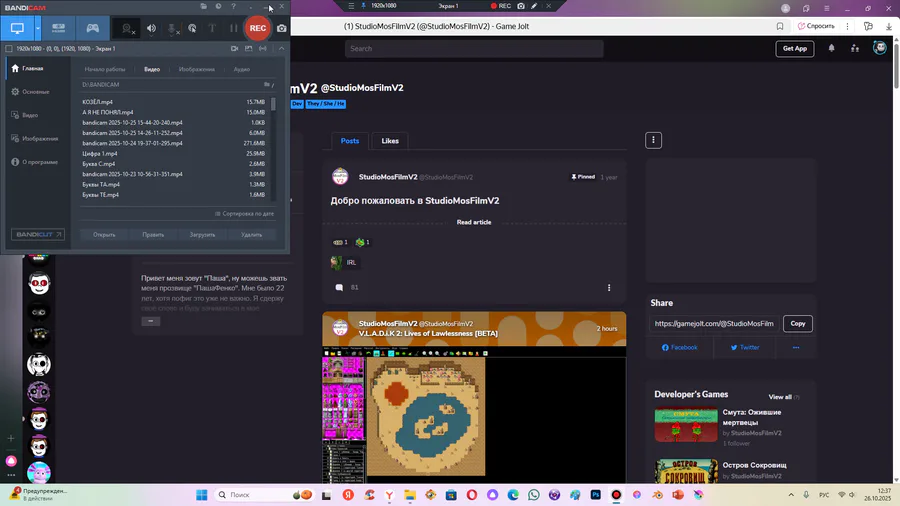
Task: Open Game Jolt friends icon
Action: pyautogui.click(x=855, y=48)
